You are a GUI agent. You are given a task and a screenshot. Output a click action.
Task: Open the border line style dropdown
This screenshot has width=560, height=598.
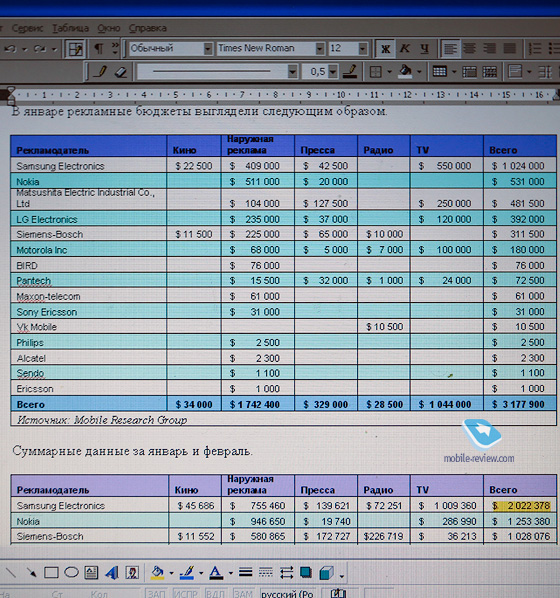pyautogui.click(x=292, y=71)
